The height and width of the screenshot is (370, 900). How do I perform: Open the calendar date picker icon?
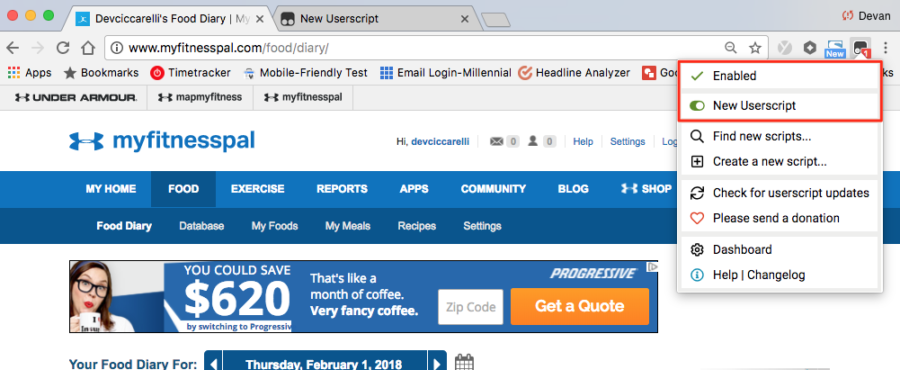click(x=464, y=363)
